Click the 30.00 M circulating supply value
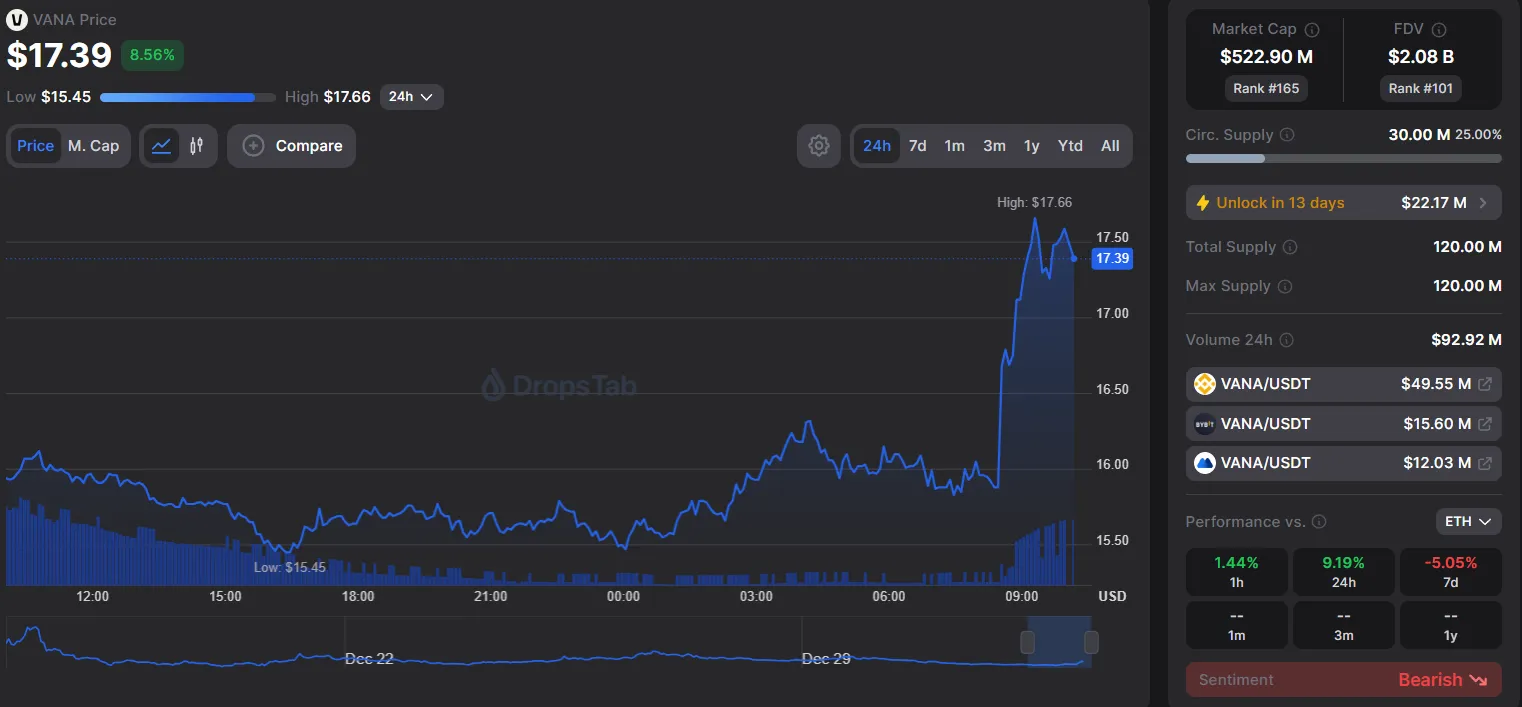This screenshot has width=1522, height=707. click(1419, 134)
